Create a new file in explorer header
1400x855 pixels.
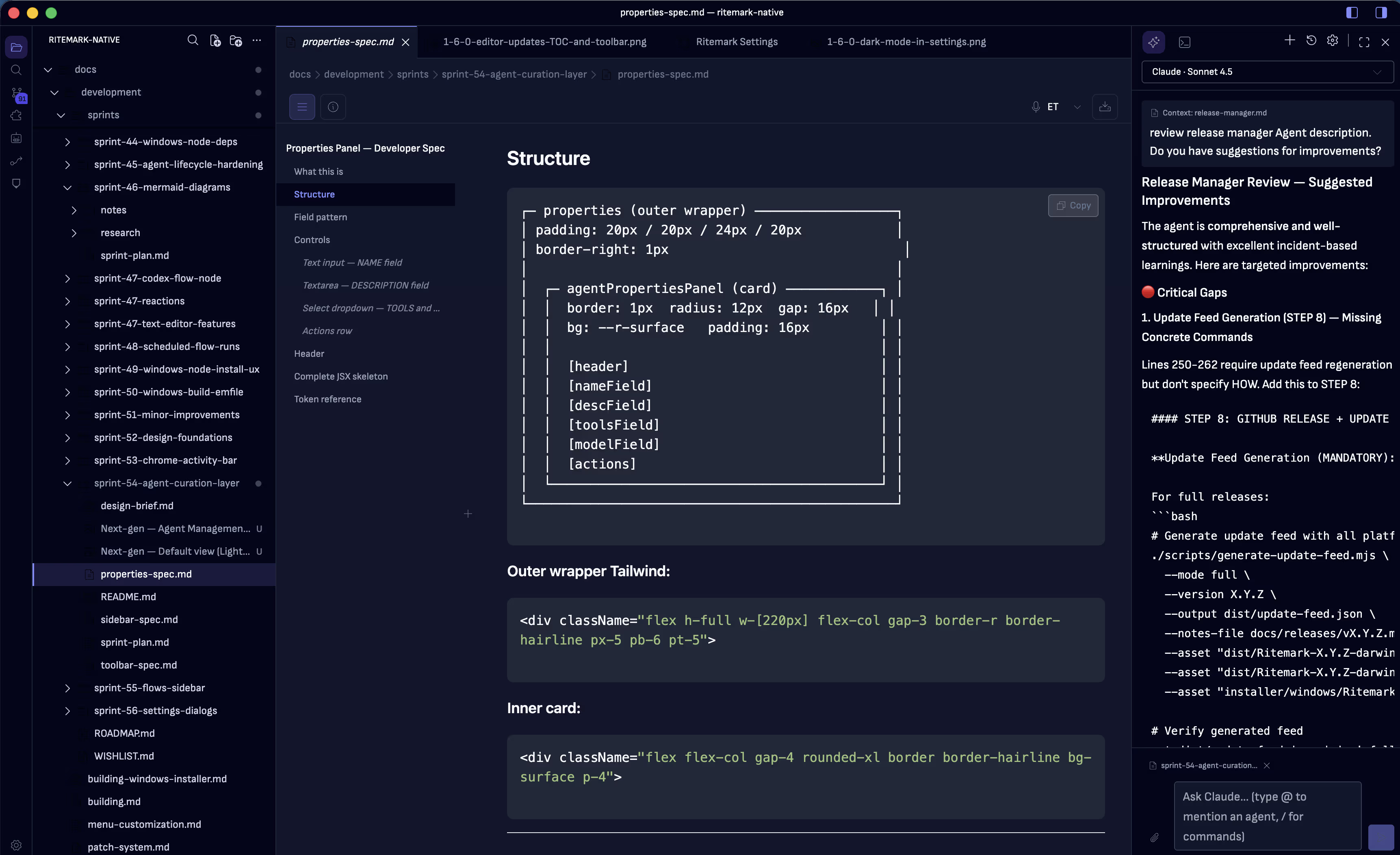tap(215, 40)
